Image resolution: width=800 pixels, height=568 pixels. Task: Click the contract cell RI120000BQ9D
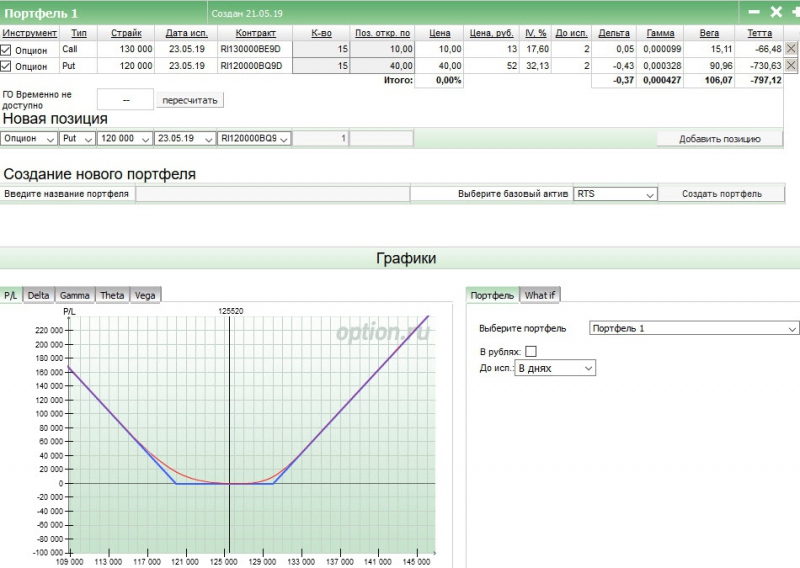[x=251, y=66]
